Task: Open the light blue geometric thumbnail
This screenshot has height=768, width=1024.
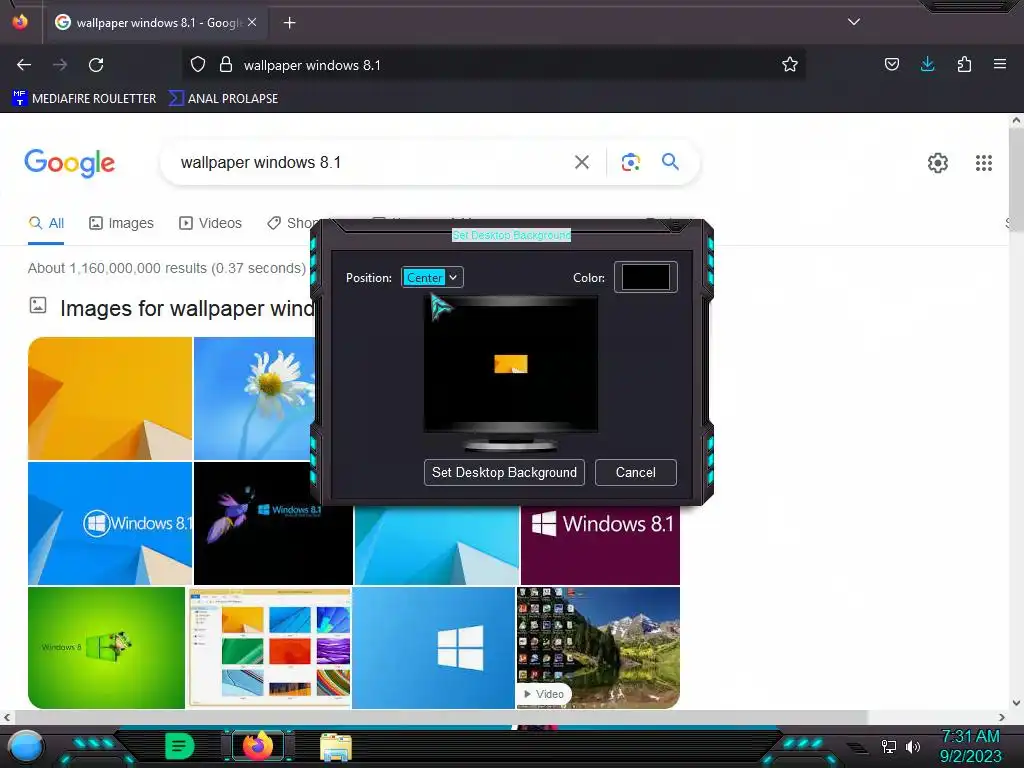Action: tap(437, 545)
